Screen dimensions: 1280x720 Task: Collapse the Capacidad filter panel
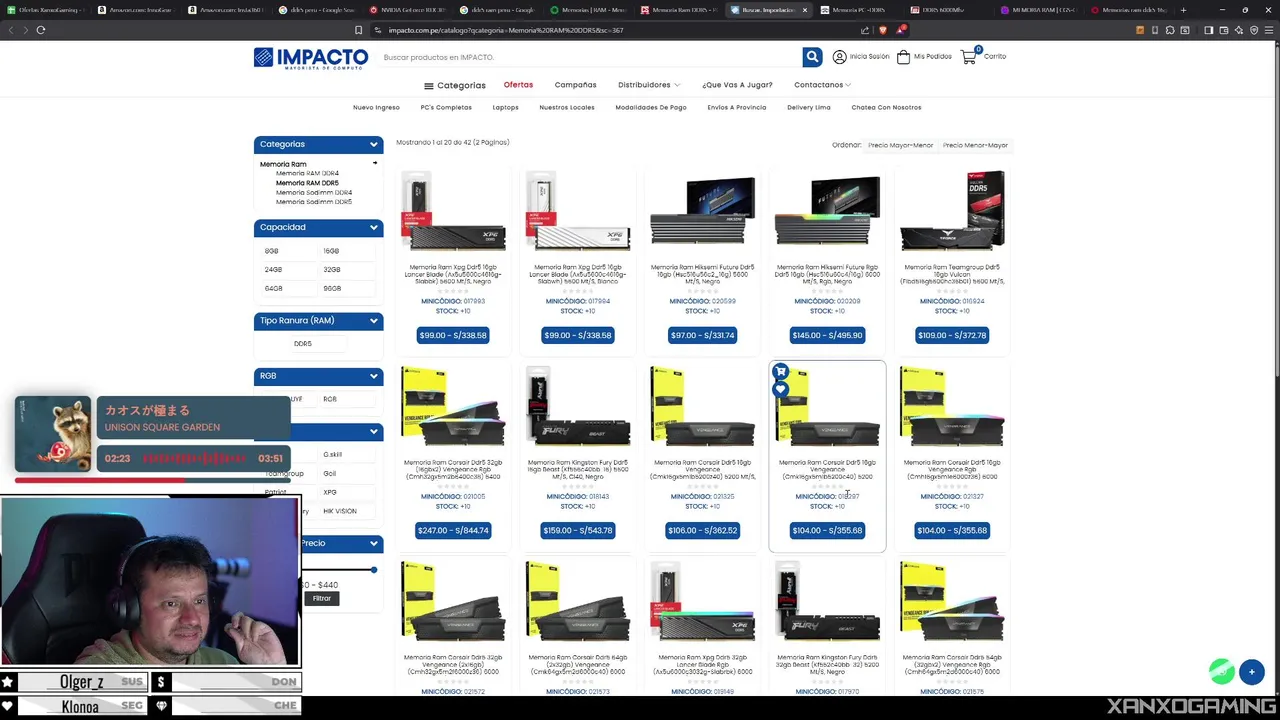pos(373,227)
